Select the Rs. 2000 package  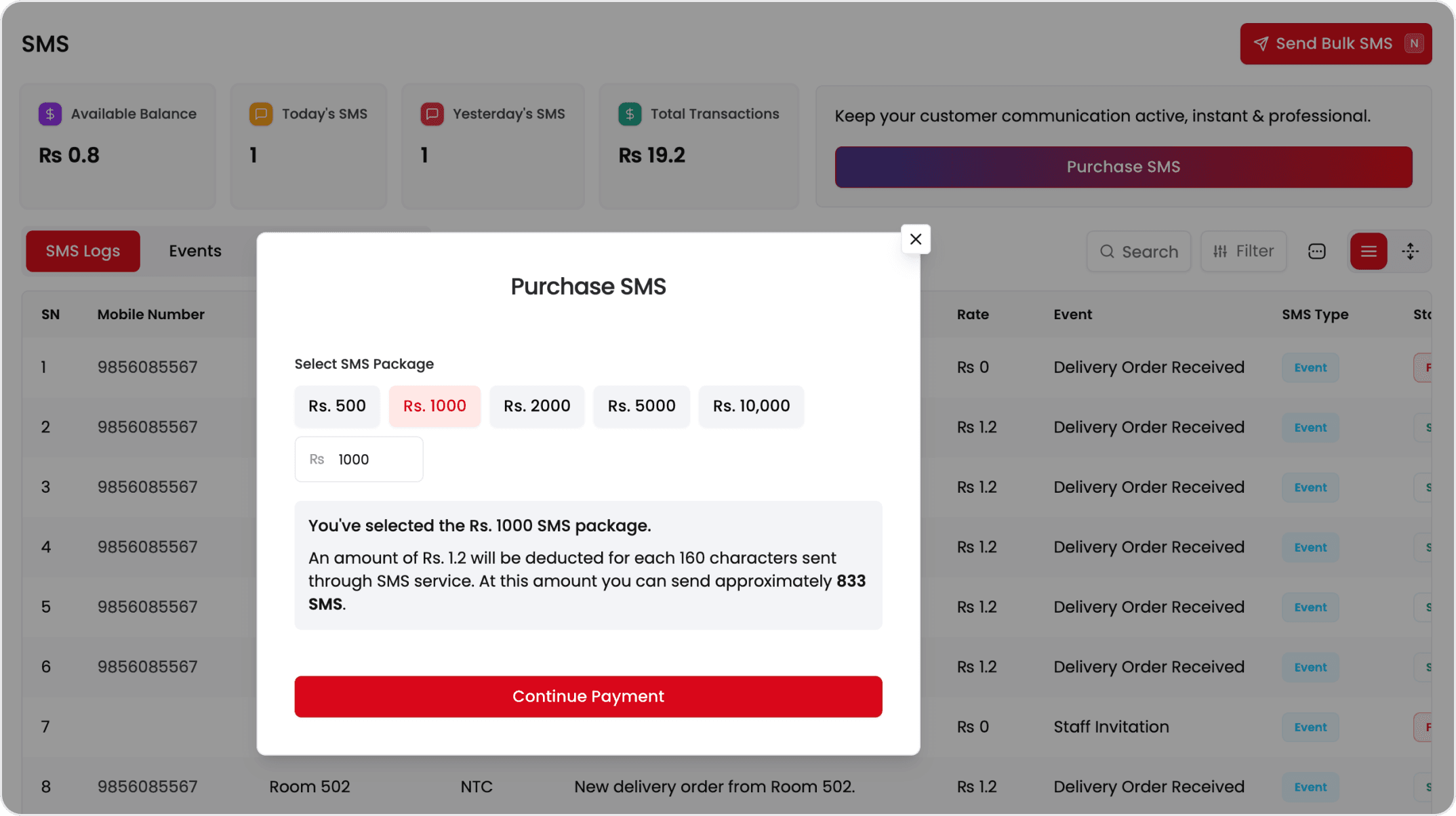(537, 406)
